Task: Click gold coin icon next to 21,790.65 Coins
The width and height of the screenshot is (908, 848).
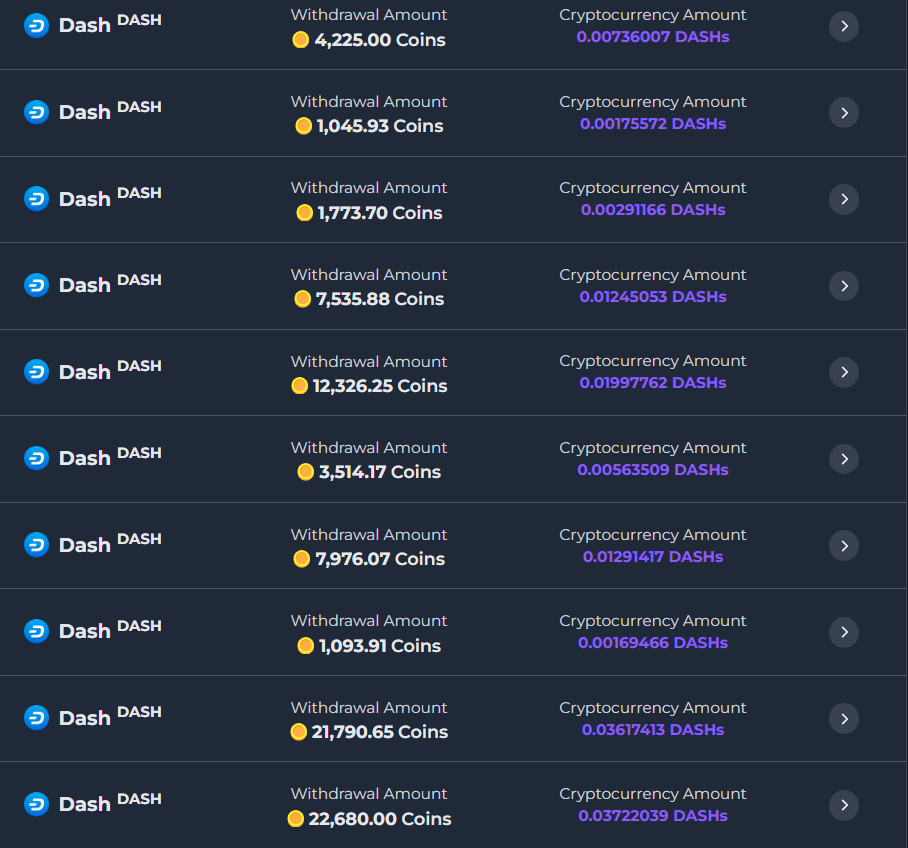Action: [x=298, y=732]
